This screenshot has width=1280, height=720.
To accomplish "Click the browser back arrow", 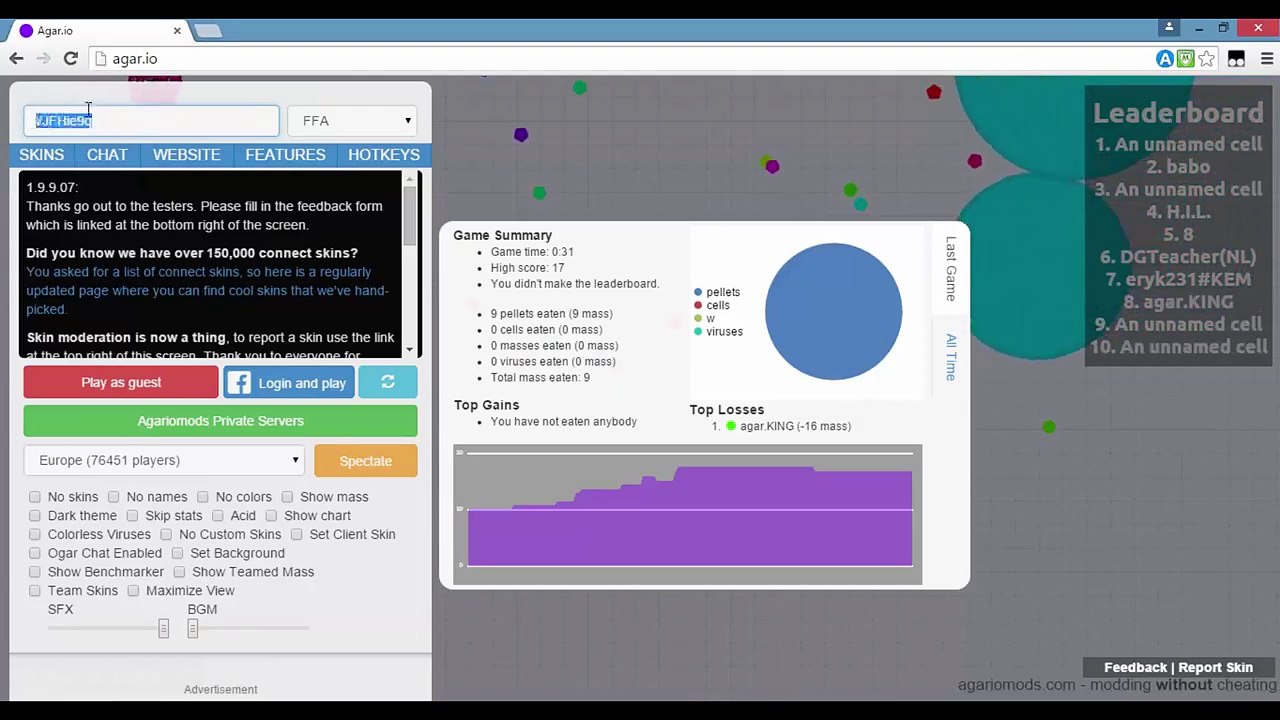I will tap(16, 59).
